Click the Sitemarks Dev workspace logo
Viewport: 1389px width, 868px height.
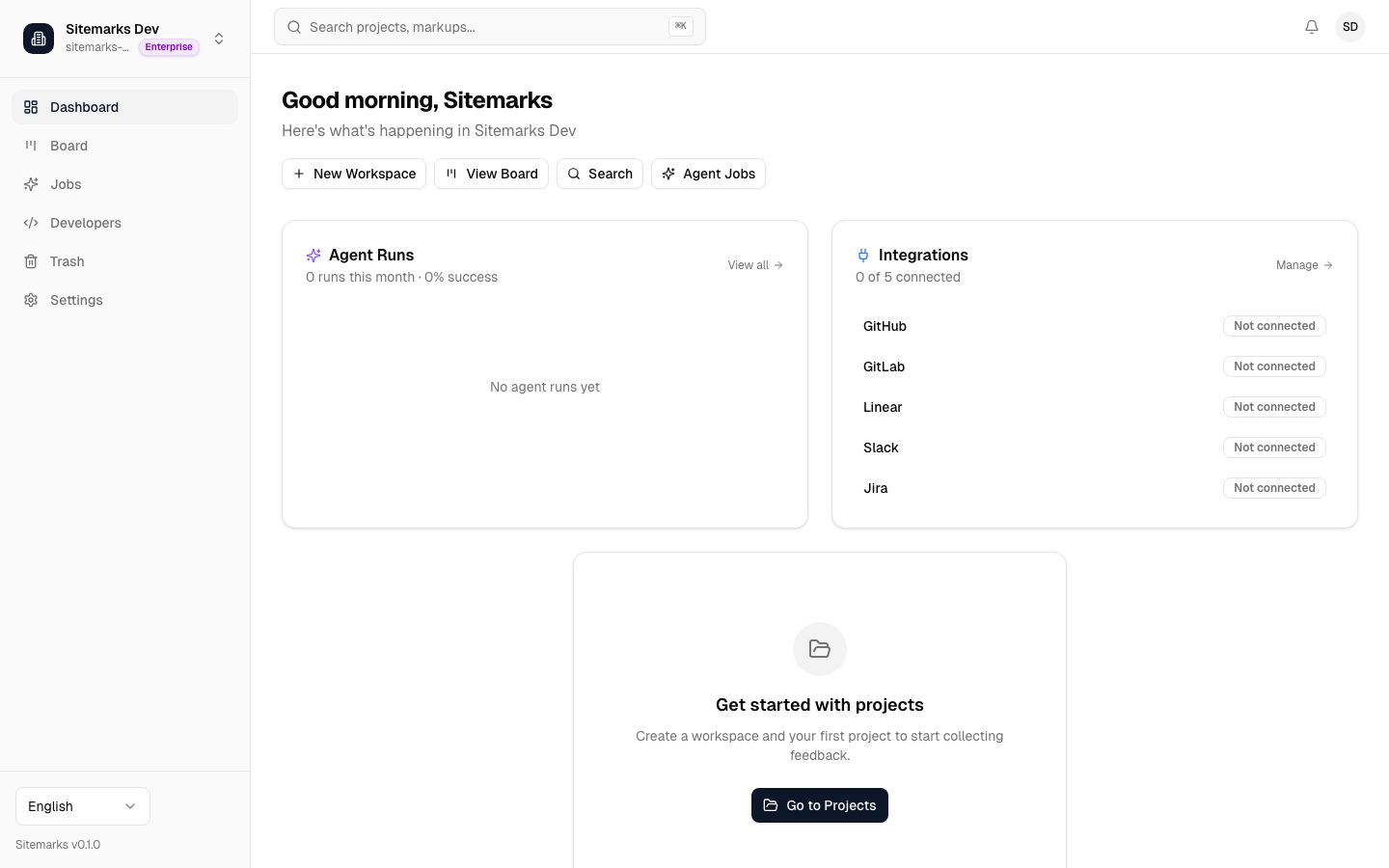tap(39, 39)
